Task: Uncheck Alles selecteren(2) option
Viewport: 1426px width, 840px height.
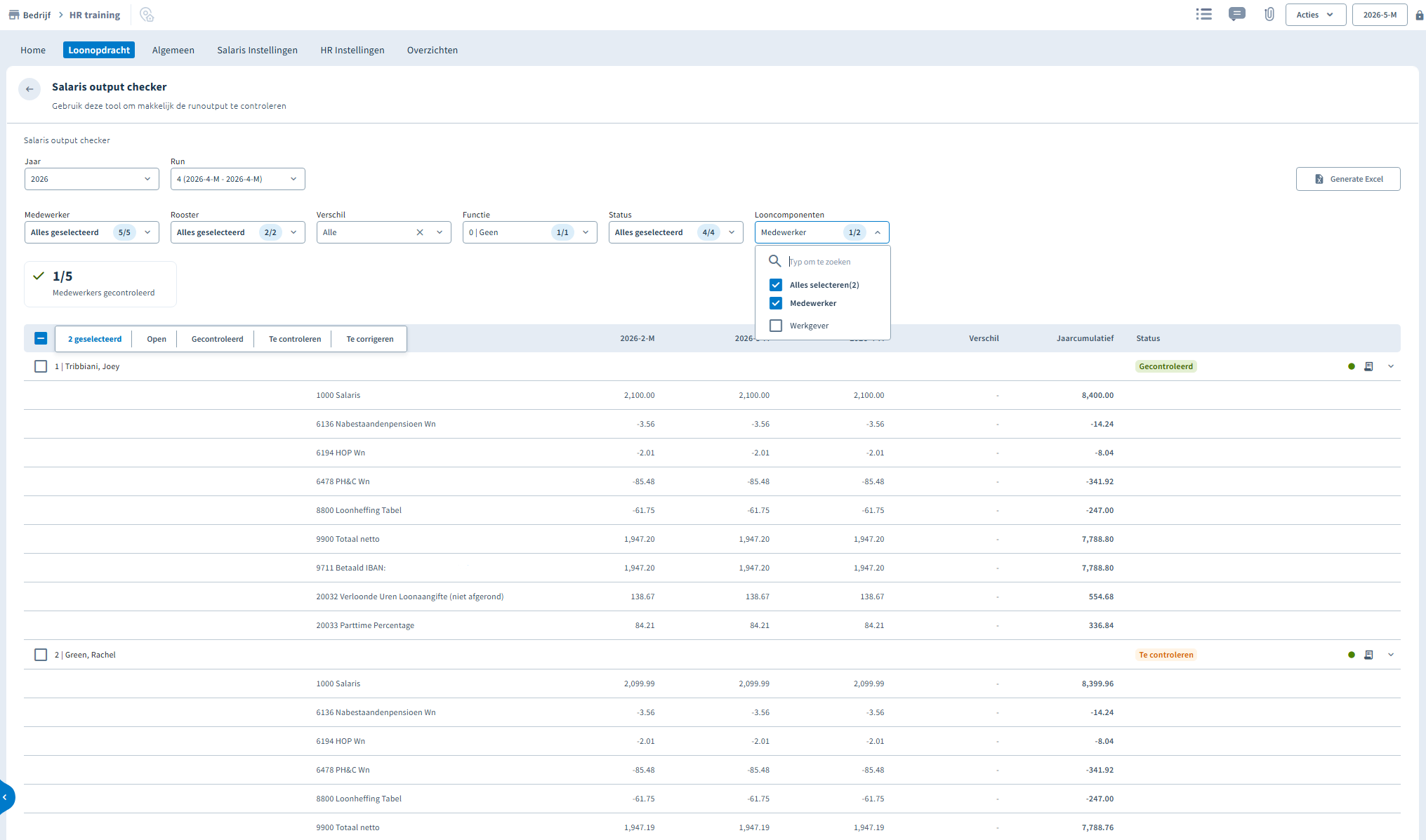Action: click(x=776, y=285)
